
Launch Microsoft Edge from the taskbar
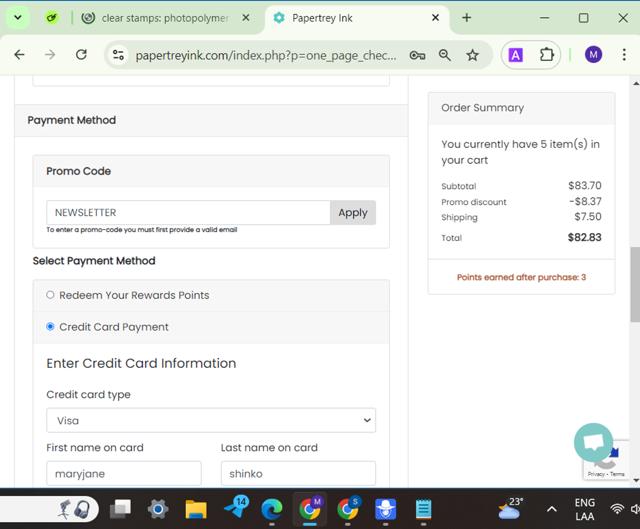(272, 509)
